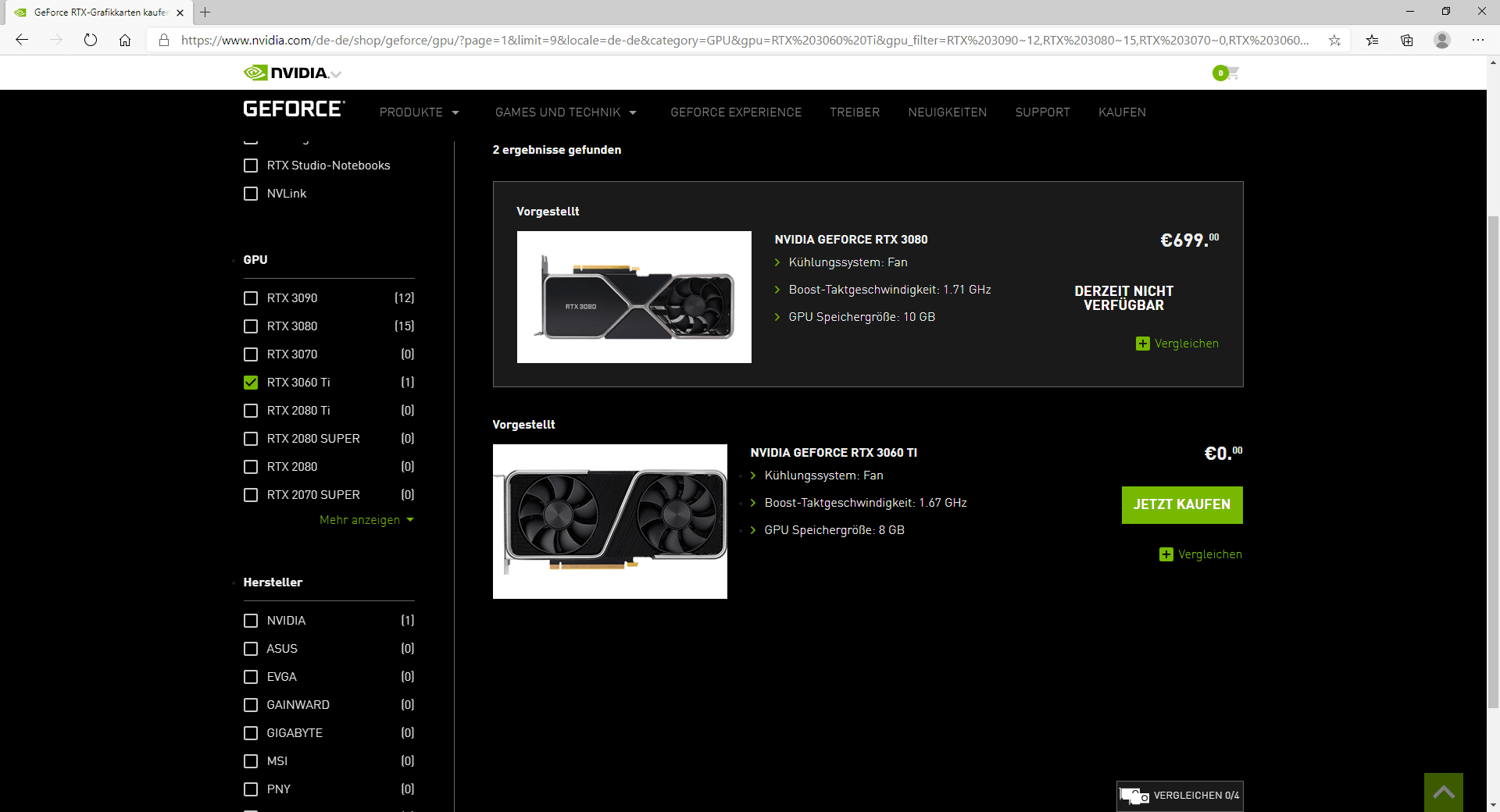Click the GEFORCE logo
The height and width of the screenshot is (812, 1500).
294,109
